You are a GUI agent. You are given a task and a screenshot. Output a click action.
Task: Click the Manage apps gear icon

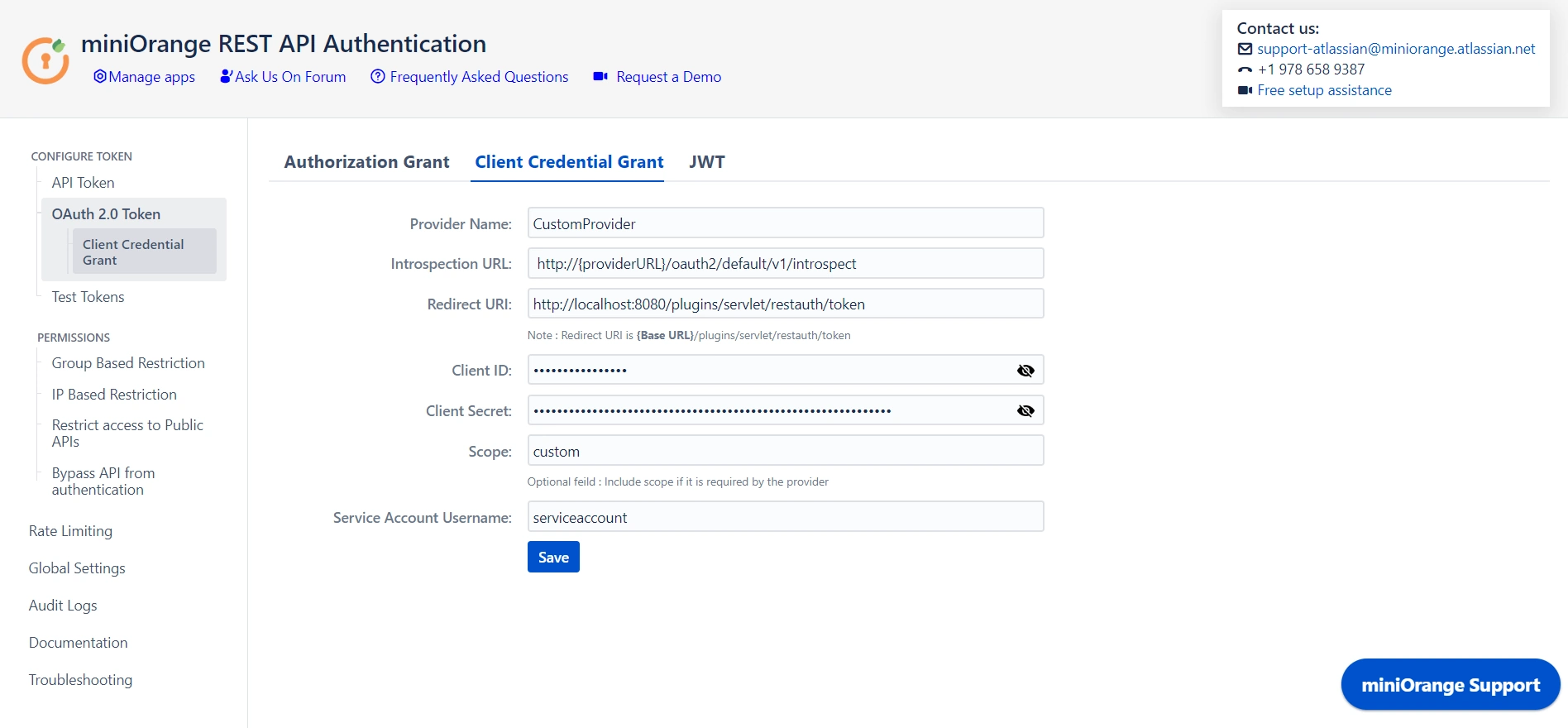coord(100,76)
